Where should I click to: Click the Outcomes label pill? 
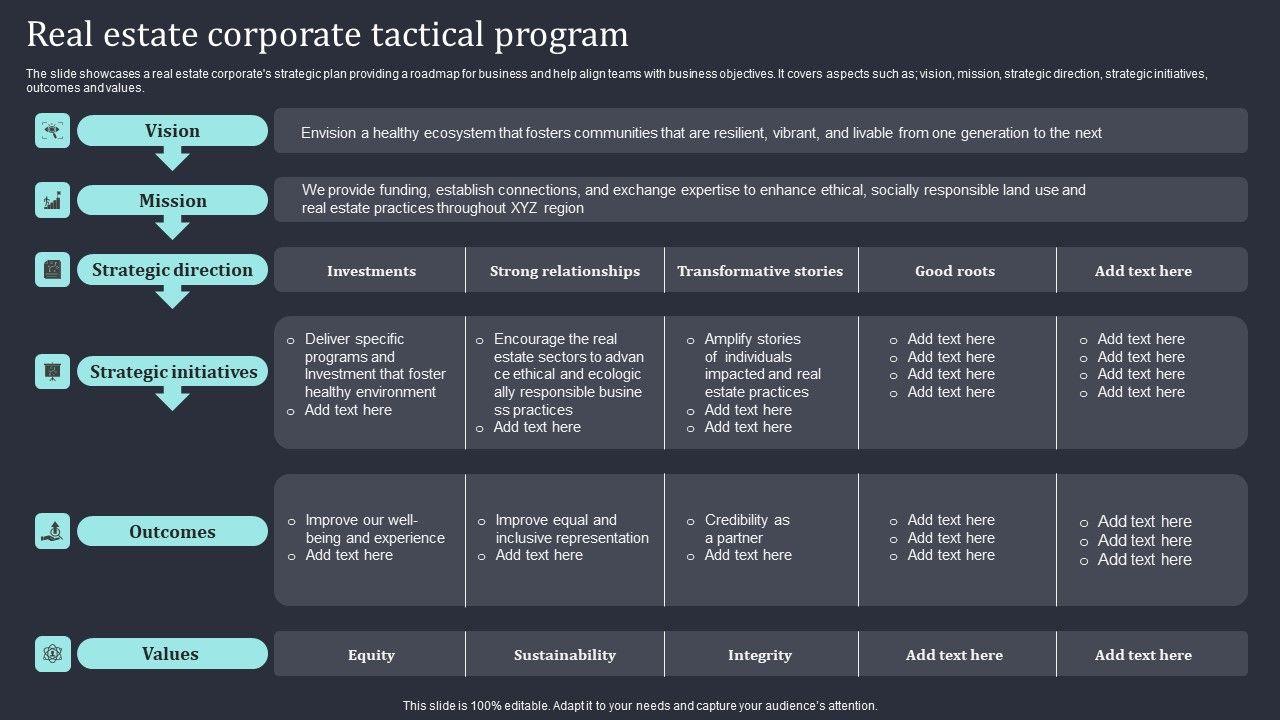click(172, 532)
